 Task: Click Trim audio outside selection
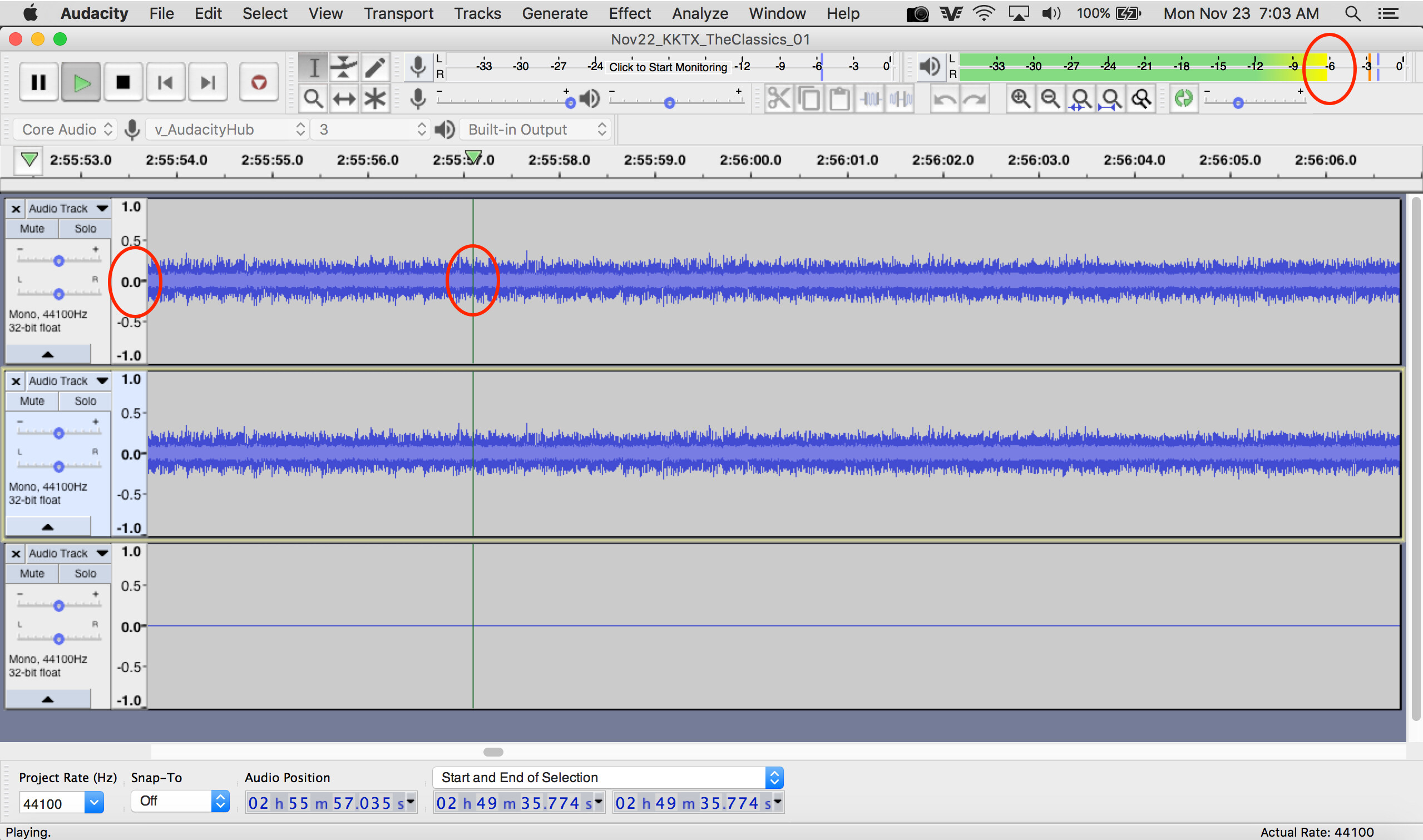tap(869, 99)
